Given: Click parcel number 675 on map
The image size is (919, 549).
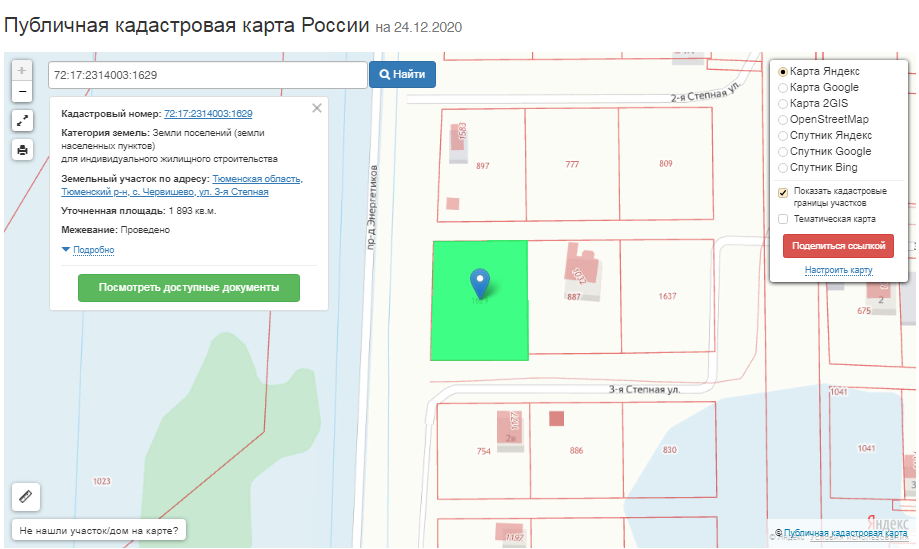Looking at the screenshot, I should [864, 311].
